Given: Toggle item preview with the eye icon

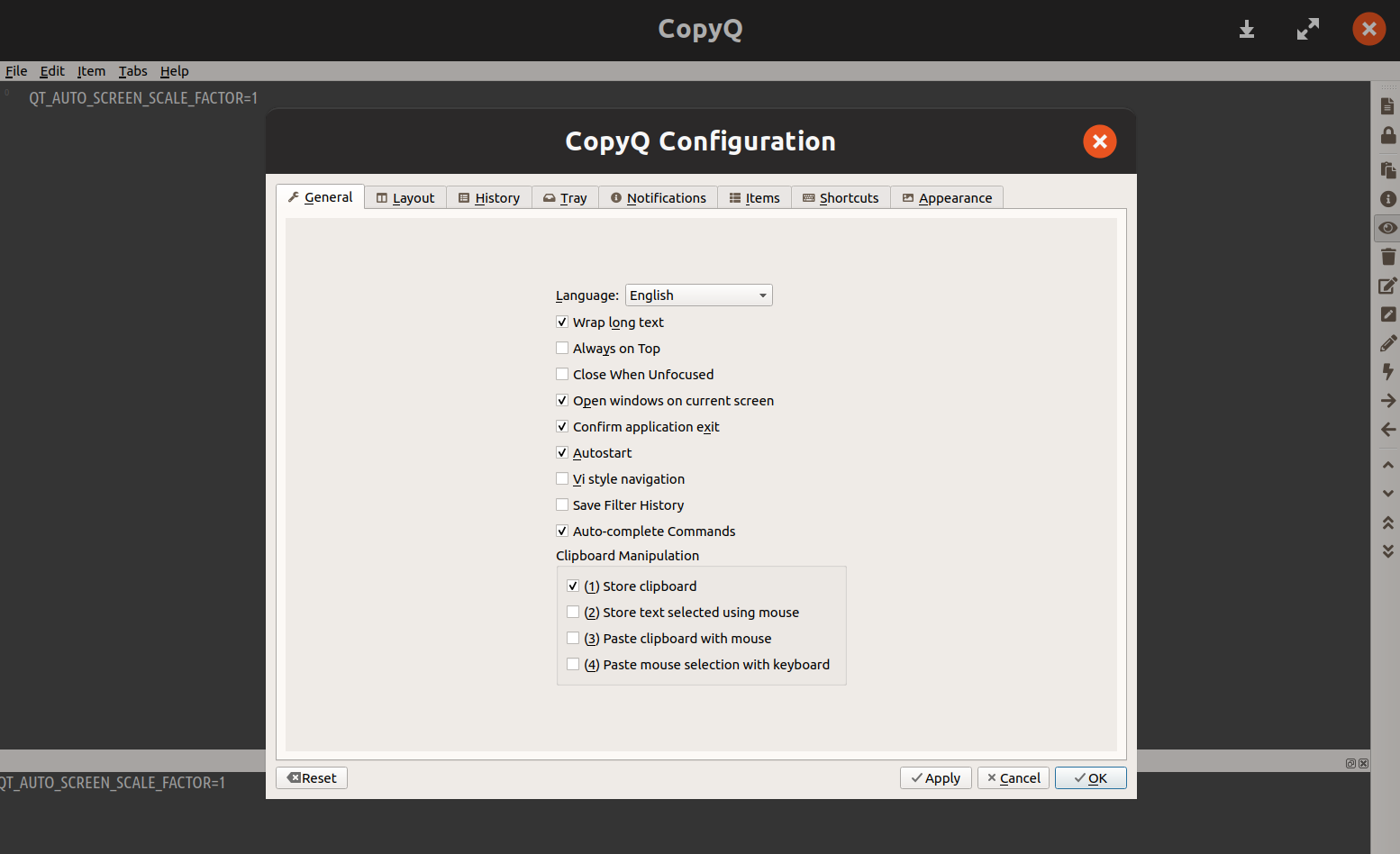Looking at the screenshot, I should pyautogui.click(x=1387, y=227).
